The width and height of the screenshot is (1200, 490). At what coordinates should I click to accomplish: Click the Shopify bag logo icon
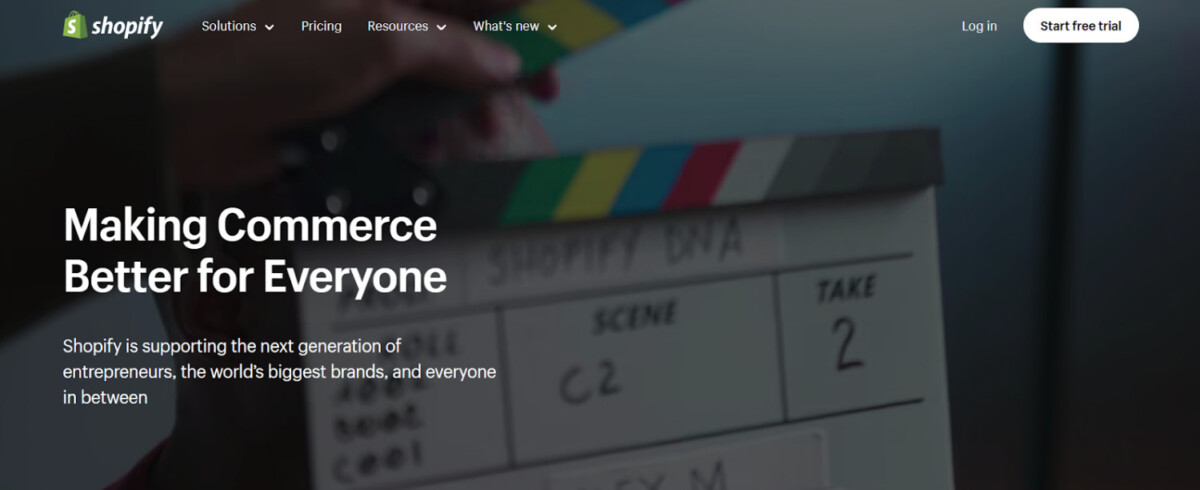(x=75, y=25)
